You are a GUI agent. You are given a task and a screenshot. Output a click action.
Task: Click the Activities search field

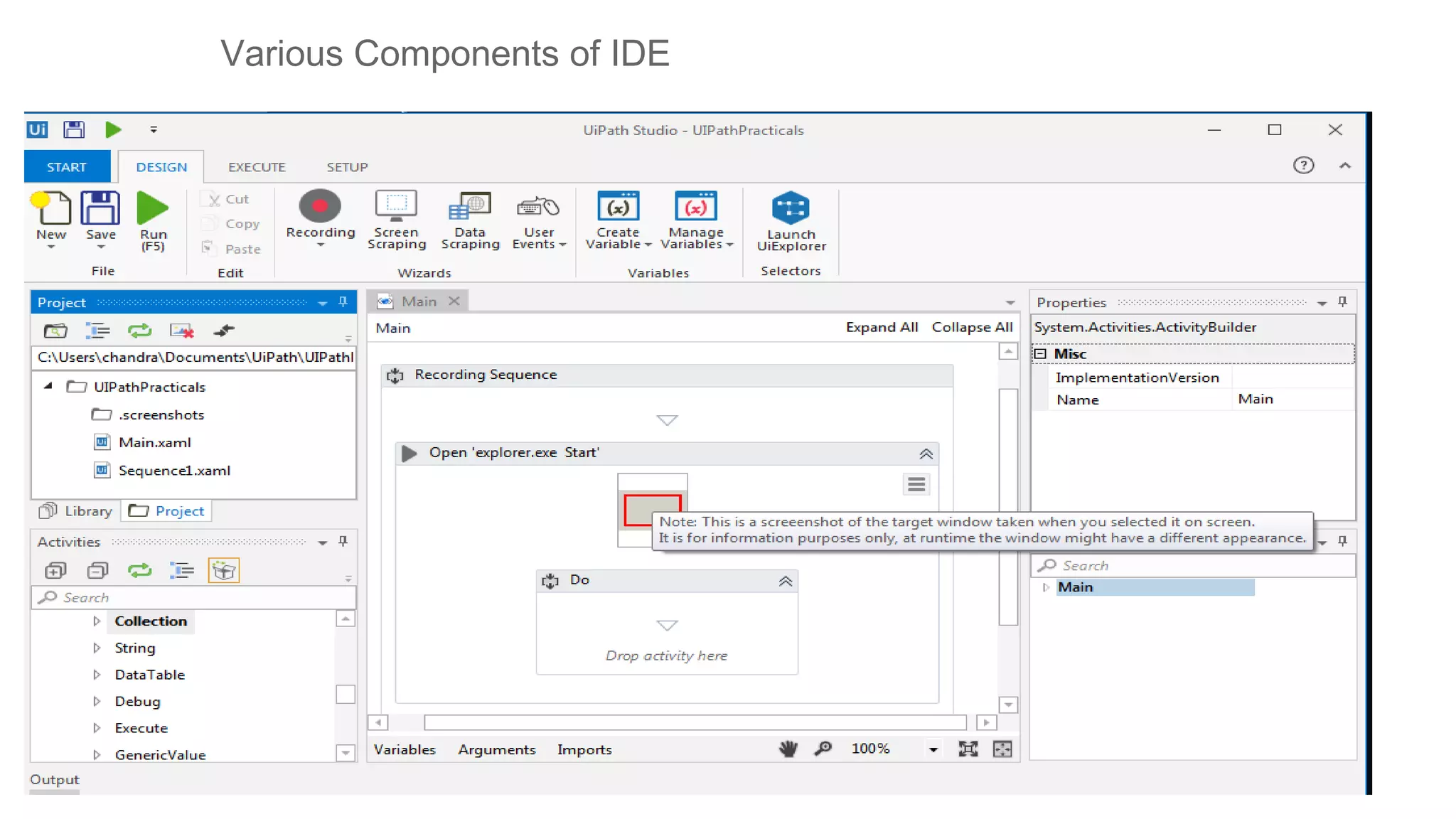193,597
